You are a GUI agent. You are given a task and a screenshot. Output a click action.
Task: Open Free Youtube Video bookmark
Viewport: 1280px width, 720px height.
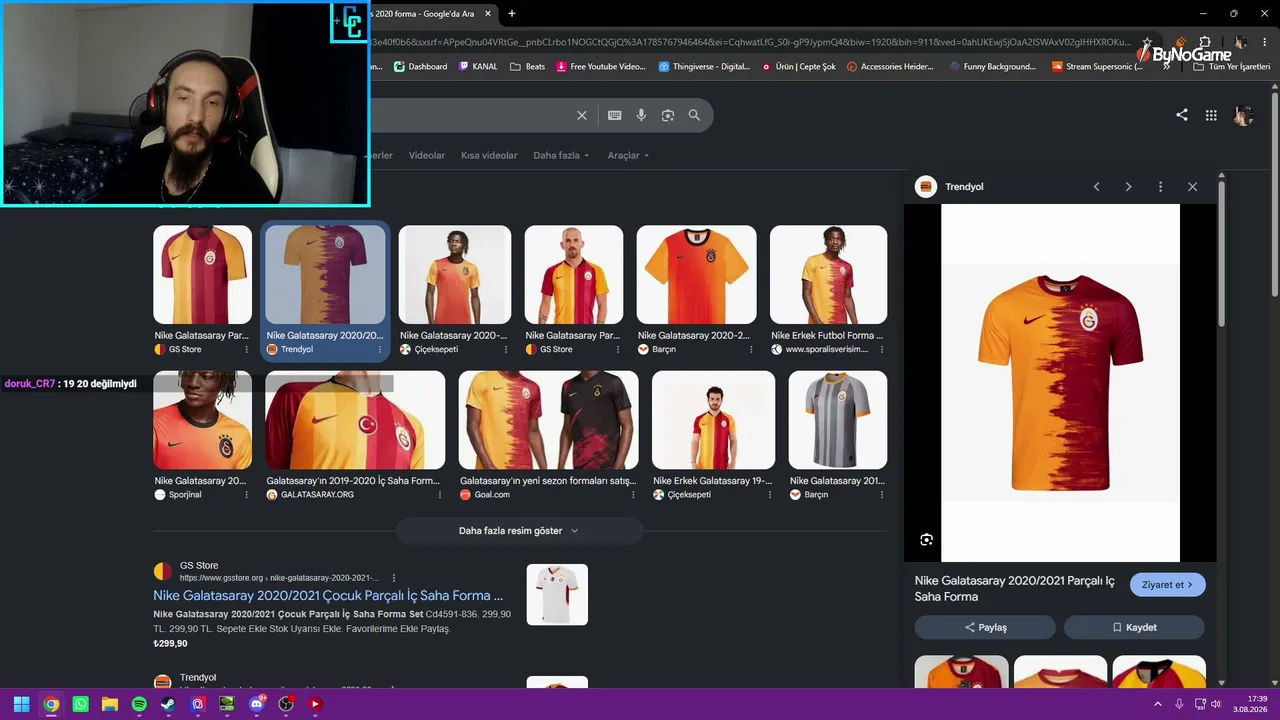tap(600, 67)
